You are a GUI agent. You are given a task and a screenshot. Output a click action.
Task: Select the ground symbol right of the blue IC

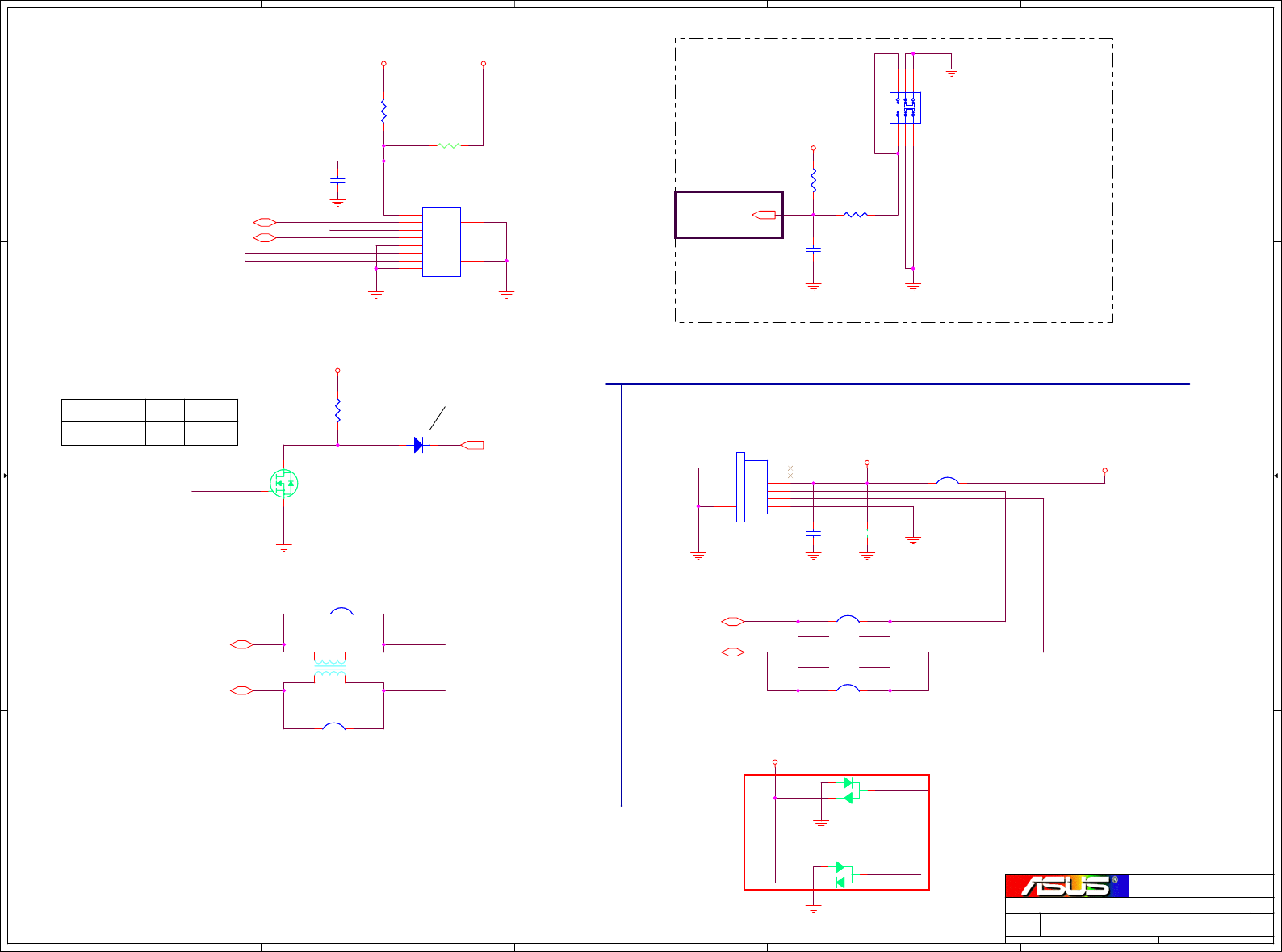coord(506,296)
